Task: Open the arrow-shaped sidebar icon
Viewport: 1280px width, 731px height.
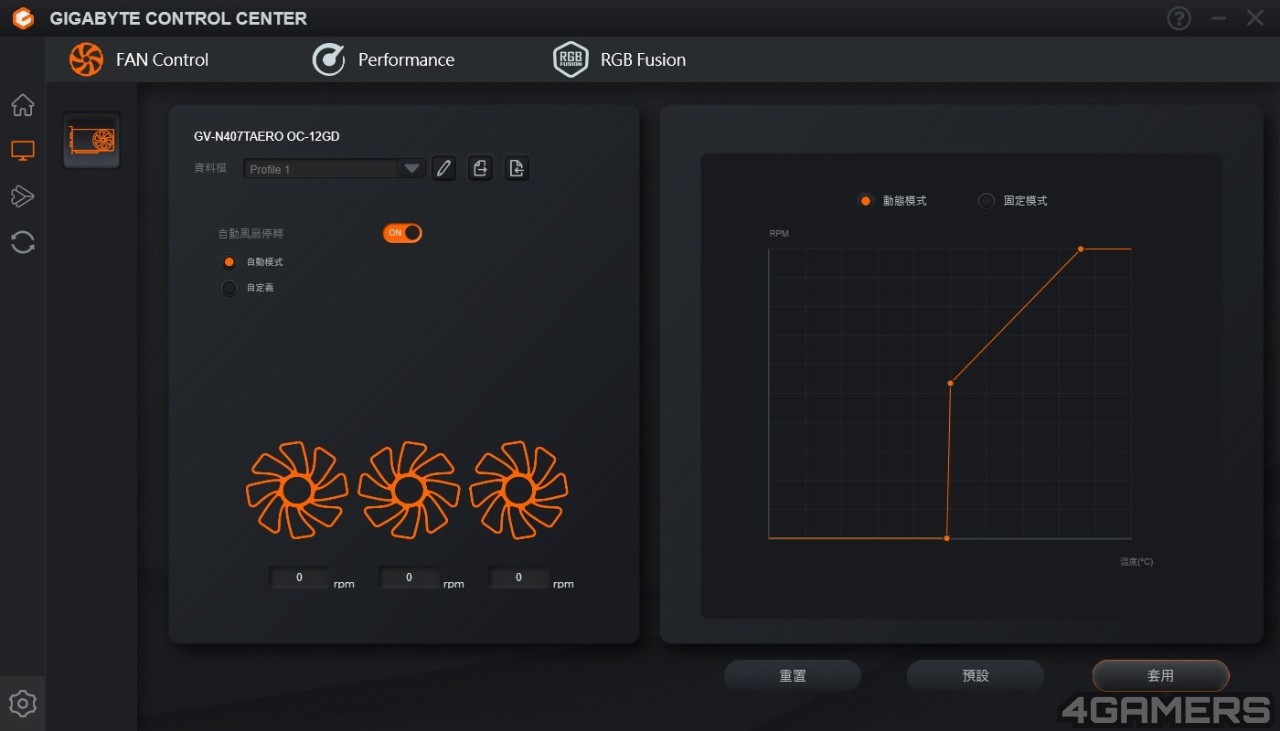Action: (22, 196)
